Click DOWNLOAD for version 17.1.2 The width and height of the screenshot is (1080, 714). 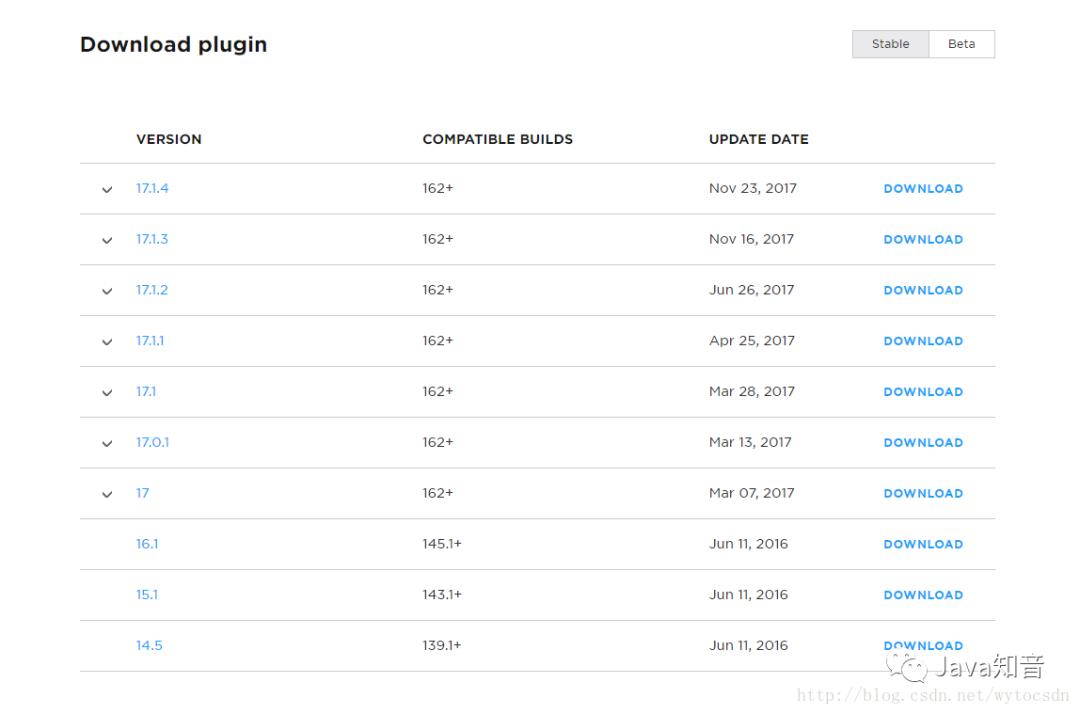click(923, 290)
